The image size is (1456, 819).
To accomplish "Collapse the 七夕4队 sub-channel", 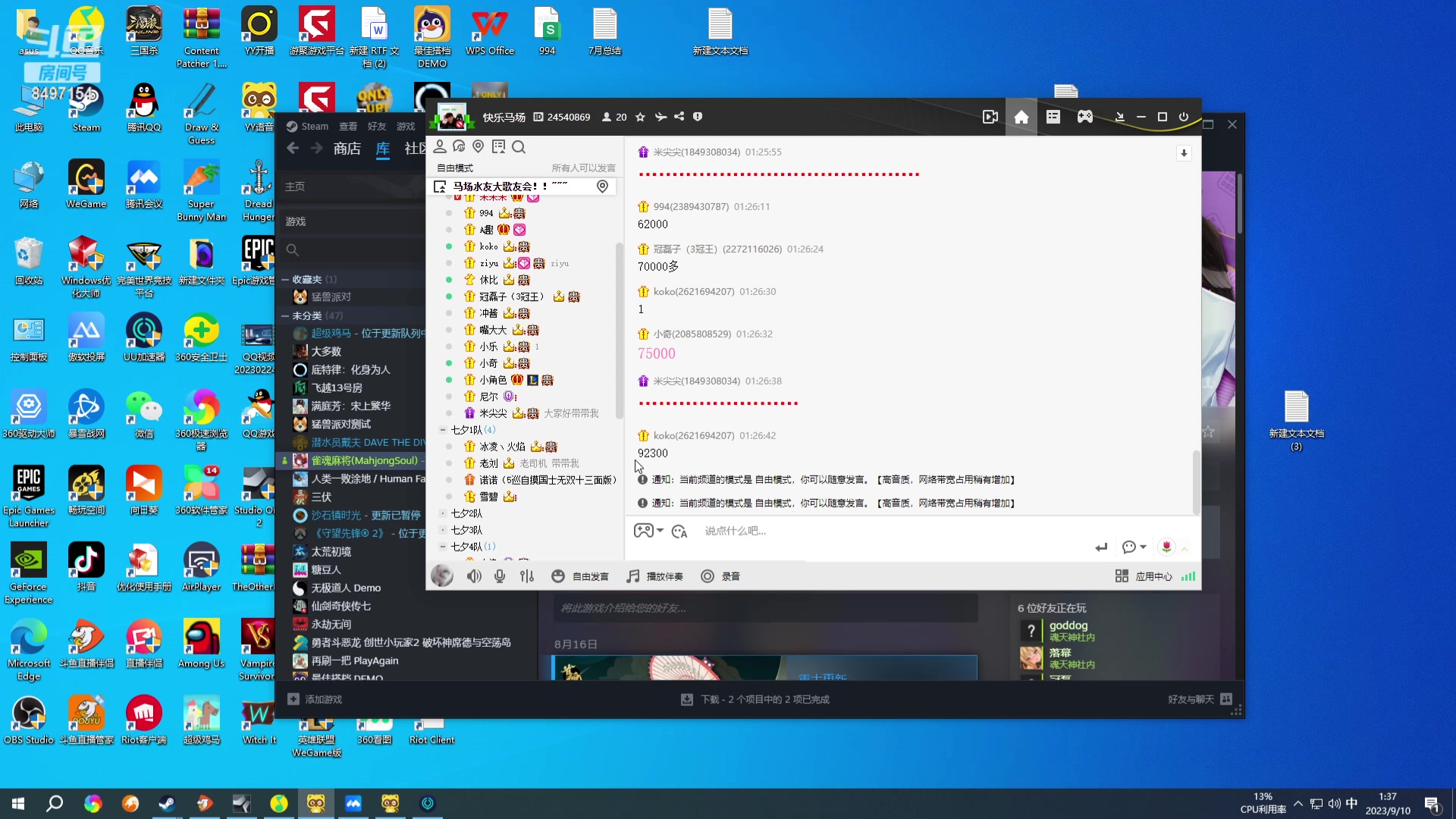I will pos(443,547).
